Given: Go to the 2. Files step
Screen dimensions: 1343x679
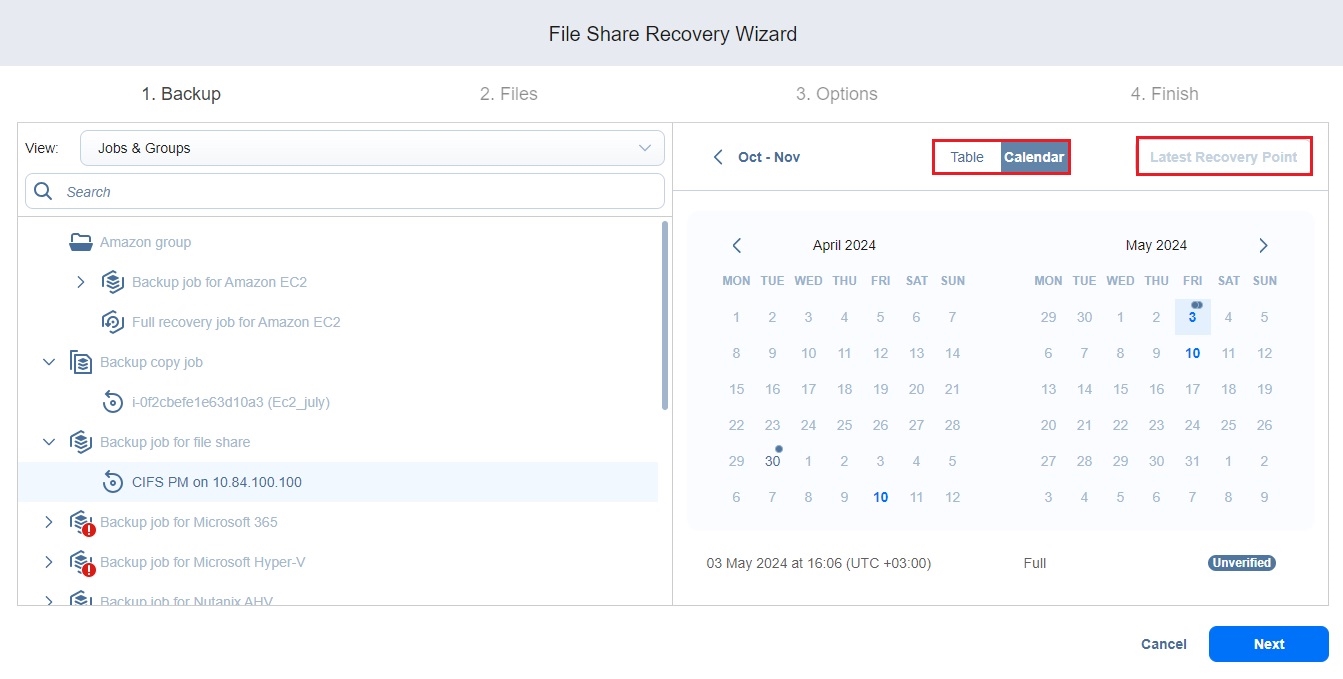Looking at the screenshot, I should click(508, 94).
